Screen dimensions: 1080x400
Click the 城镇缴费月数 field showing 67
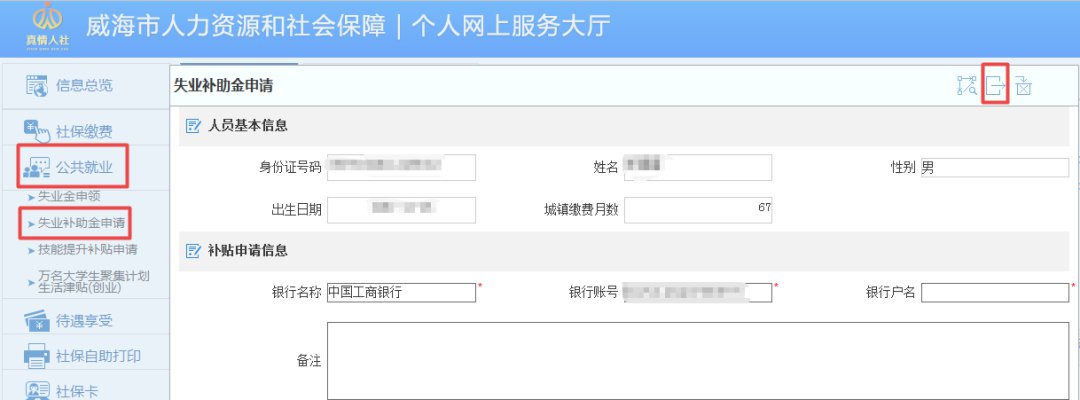pyautogui.click(x=698, y=210)
